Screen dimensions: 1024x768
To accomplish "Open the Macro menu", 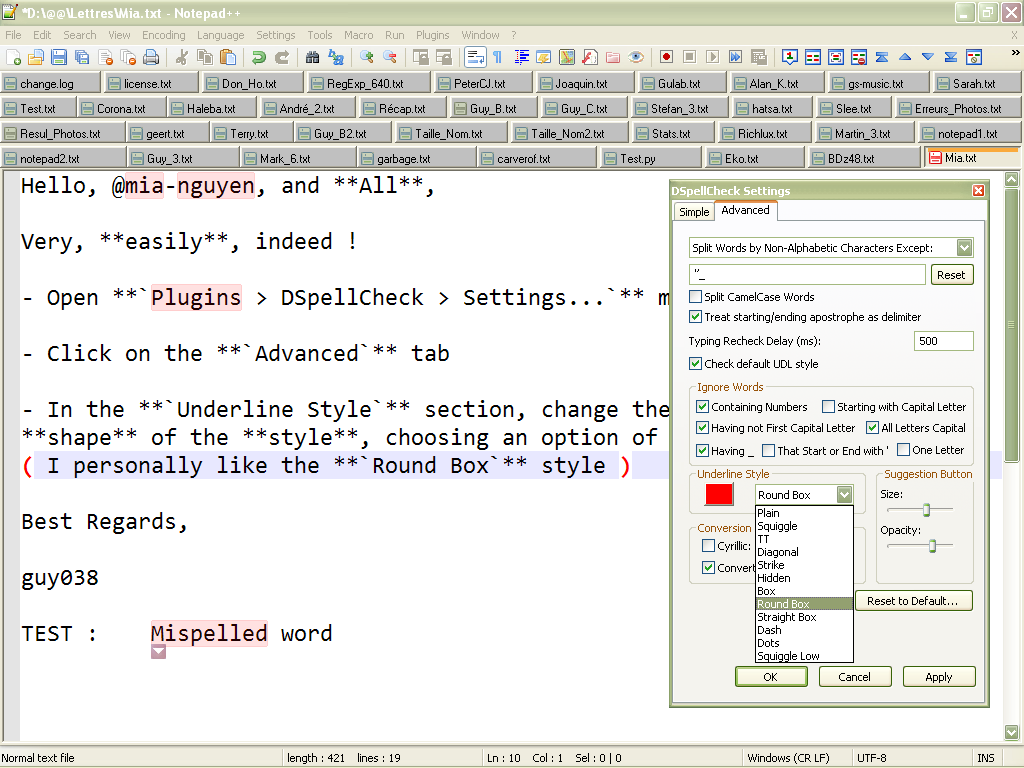I will (359, 35).
